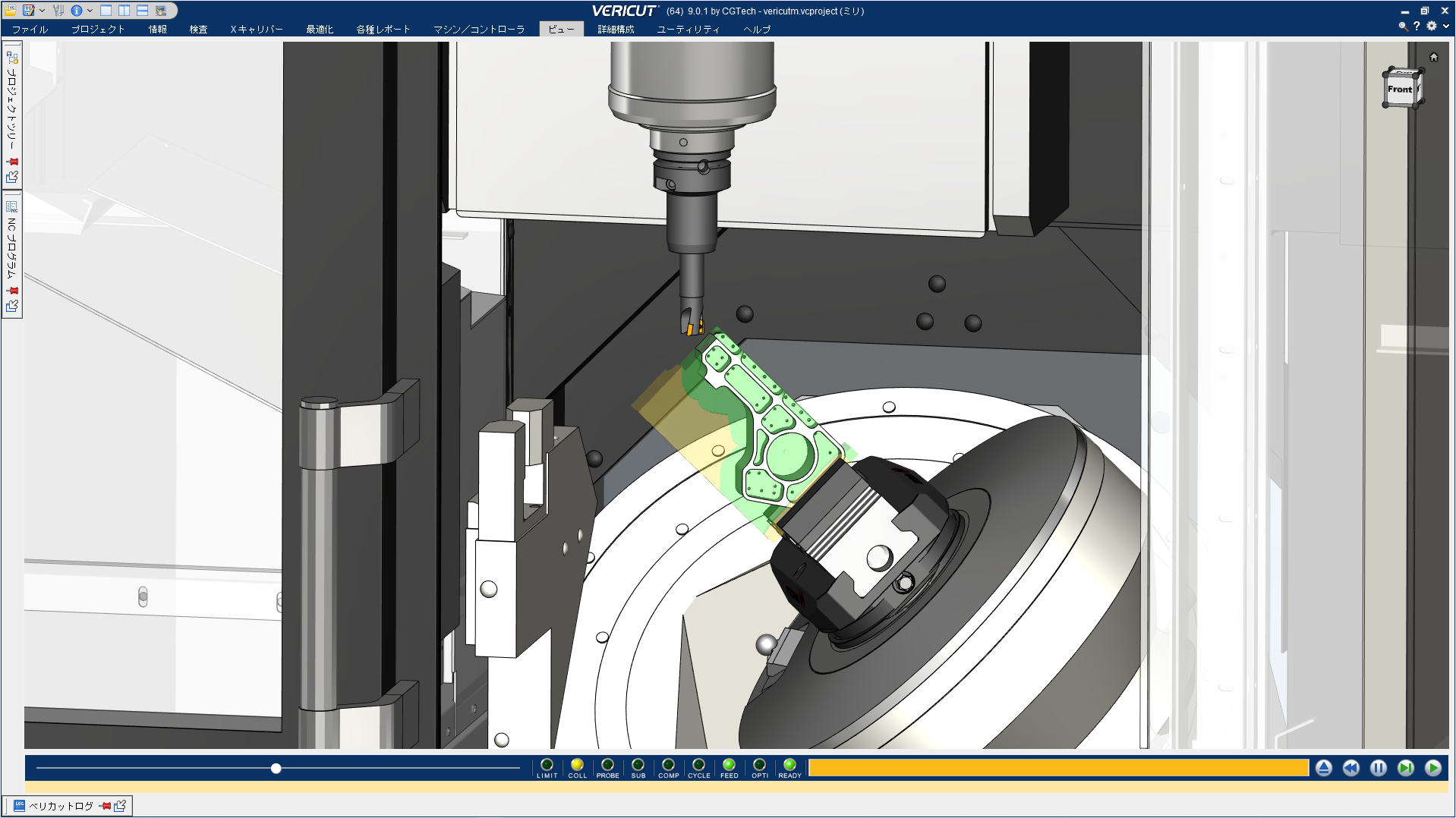This screenshot has width=1456, height=818.
Task: Select the stacked view layout icon
Action: coord(143,11)
